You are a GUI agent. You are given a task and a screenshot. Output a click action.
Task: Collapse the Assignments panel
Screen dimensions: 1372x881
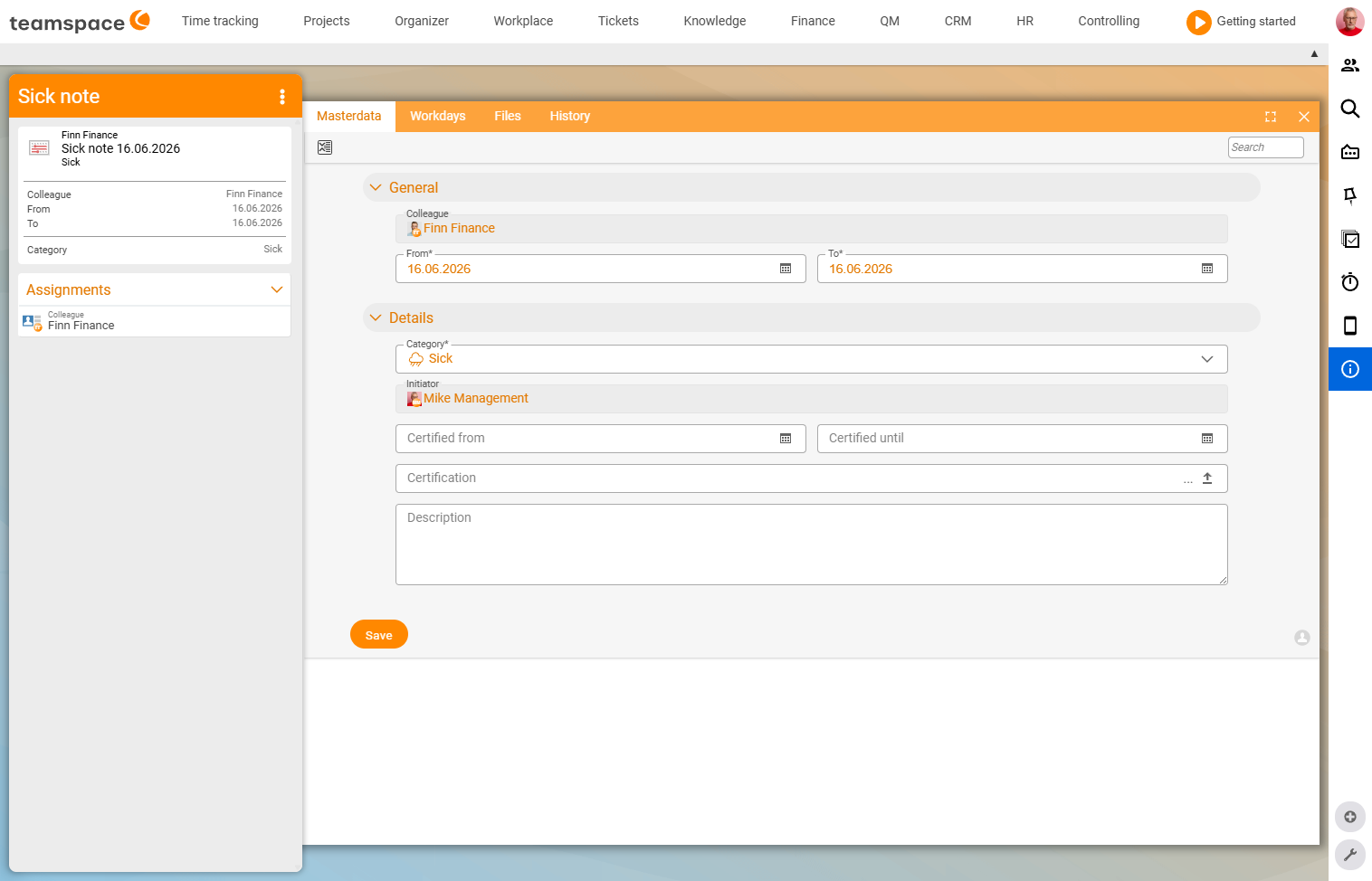pos(277,289)
